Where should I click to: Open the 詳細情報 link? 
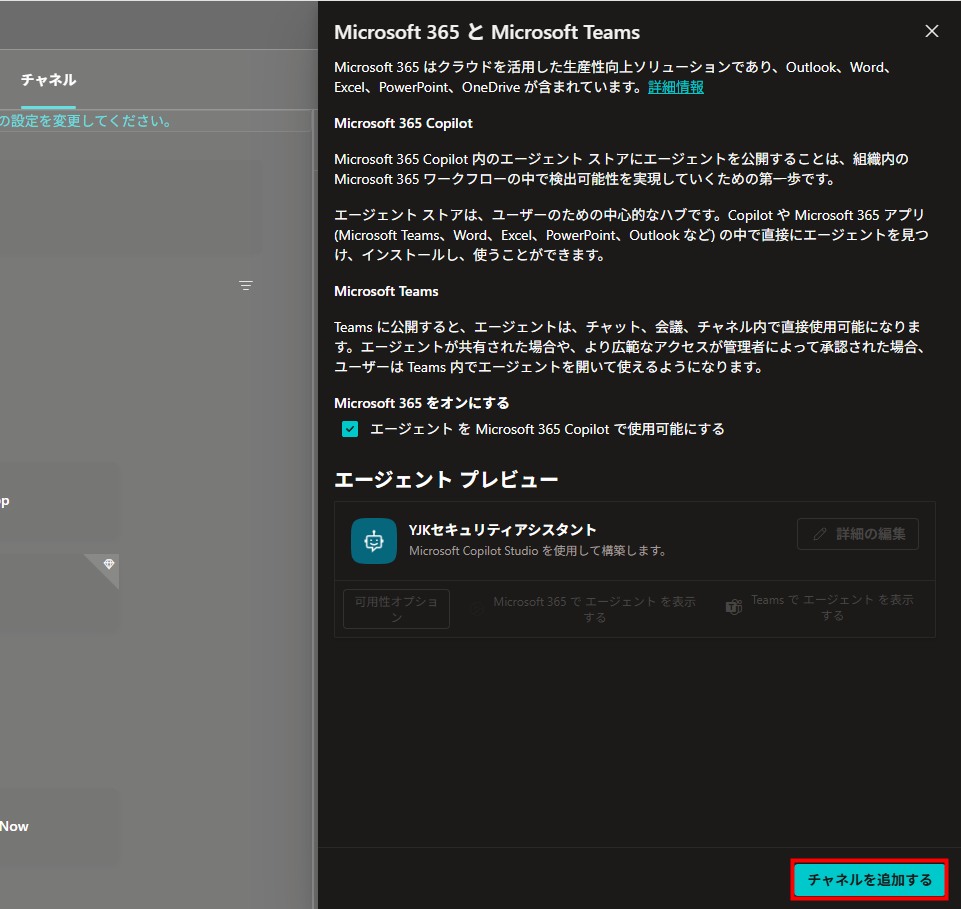pyautogui.click(x=675, y=88)
